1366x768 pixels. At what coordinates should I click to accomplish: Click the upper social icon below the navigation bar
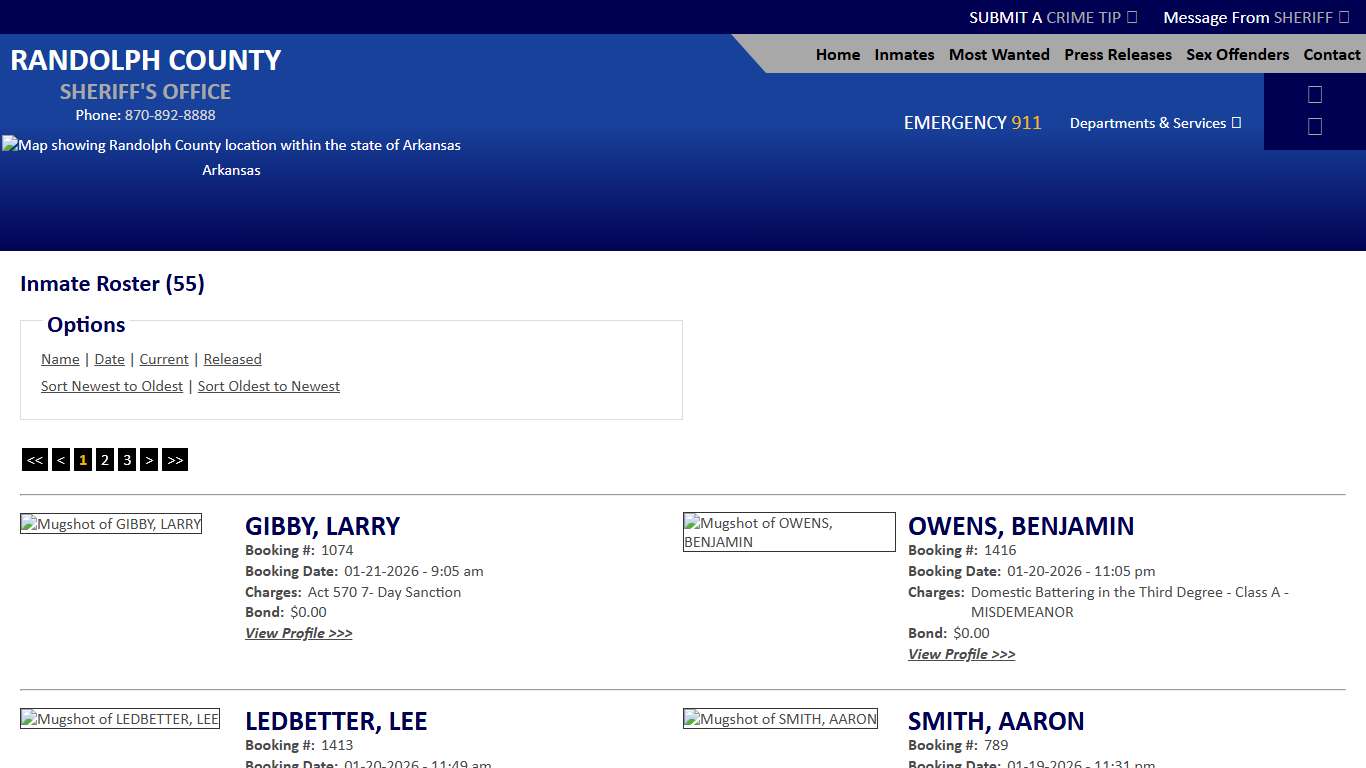coord(1314,93)
